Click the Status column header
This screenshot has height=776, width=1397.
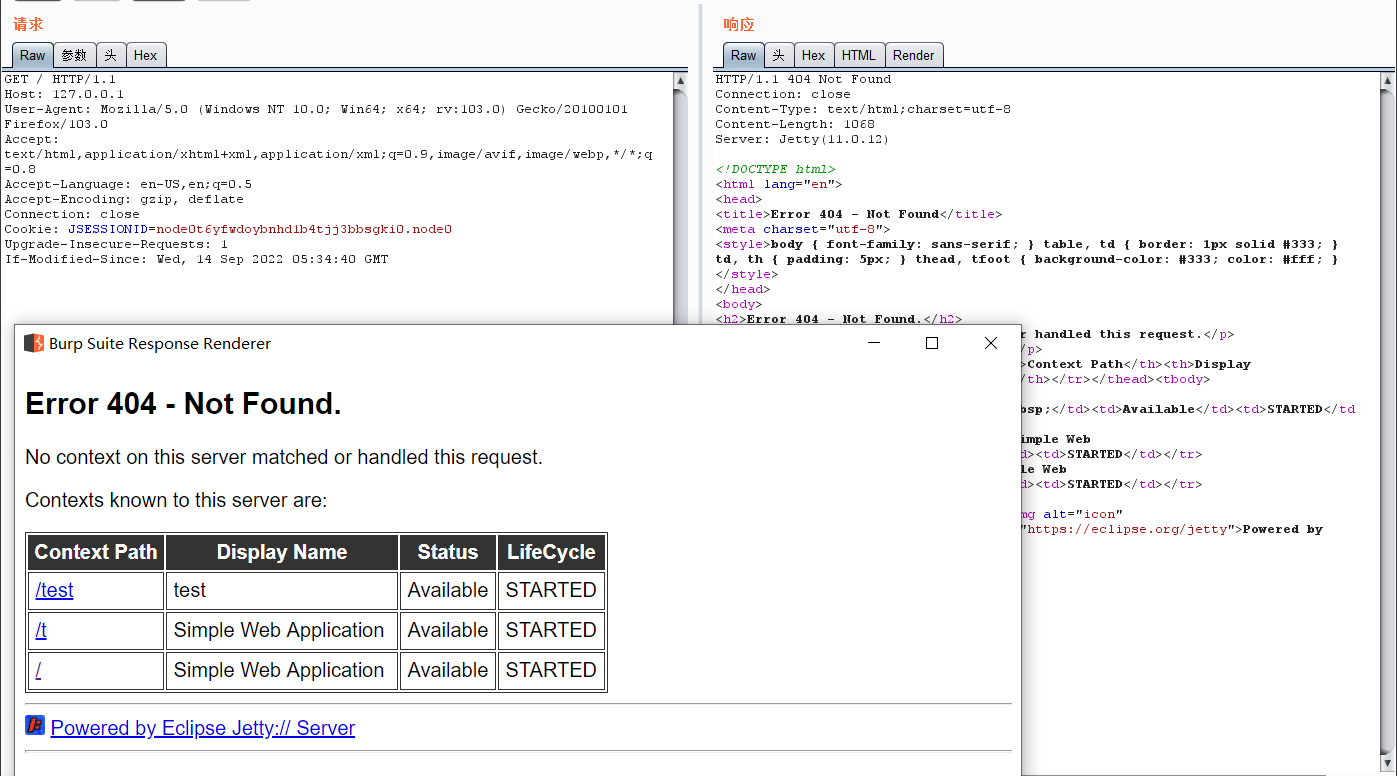point(448,552)
